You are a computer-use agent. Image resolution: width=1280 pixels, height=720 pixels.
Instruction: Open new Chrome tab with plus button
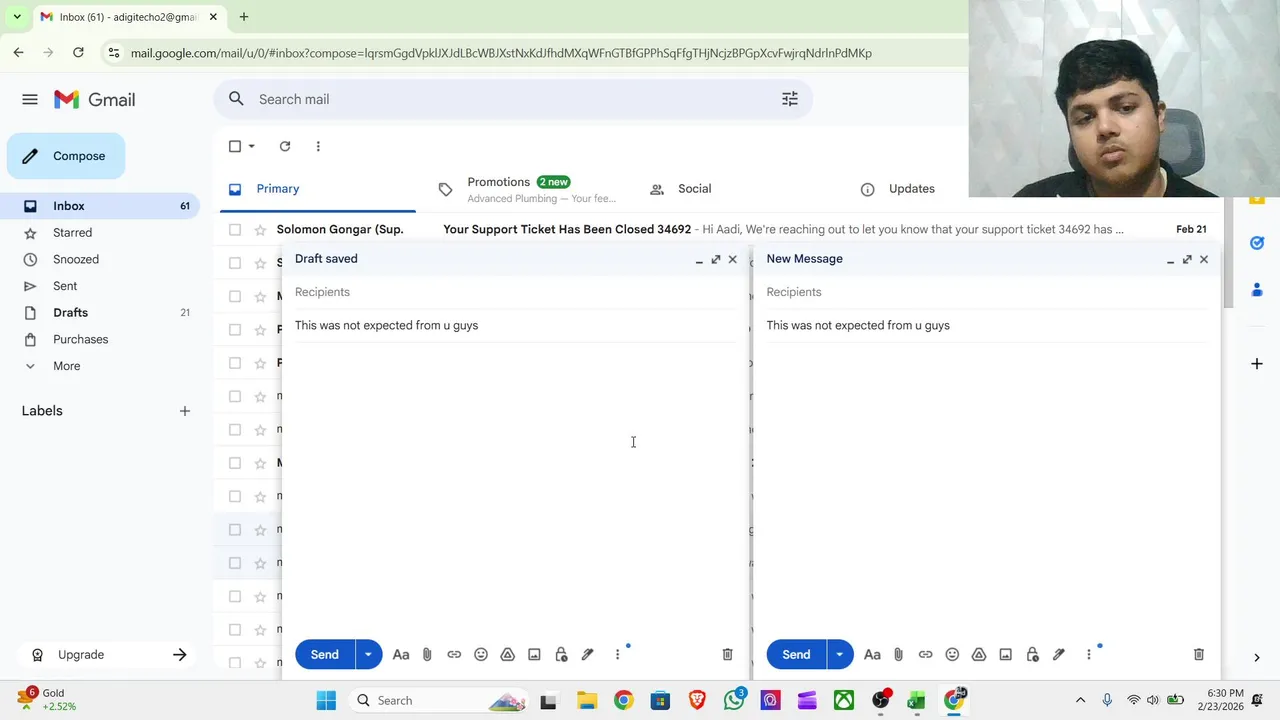[244, 17]
